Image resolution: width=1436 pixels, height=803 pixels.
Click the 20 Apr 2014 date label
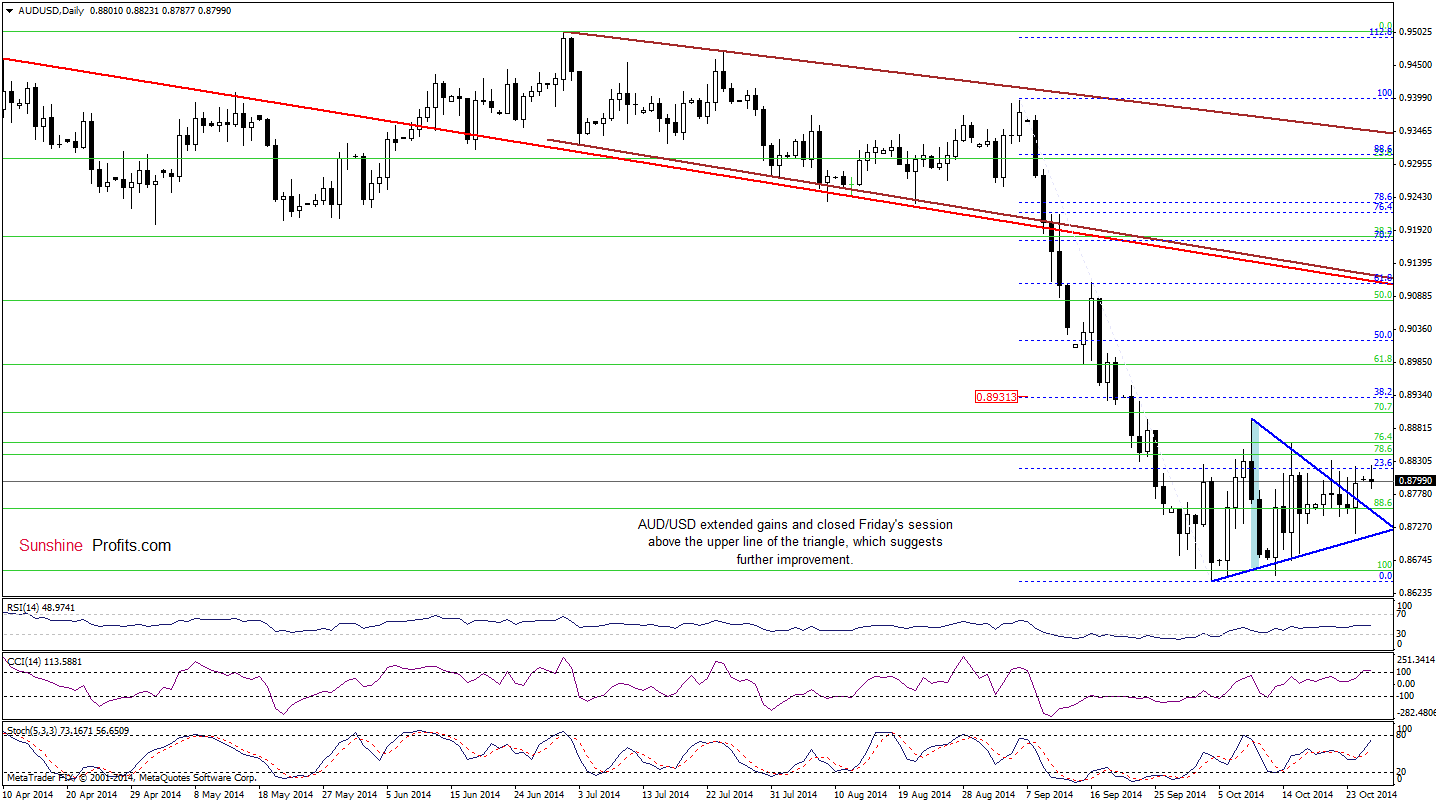click(91, 795)
